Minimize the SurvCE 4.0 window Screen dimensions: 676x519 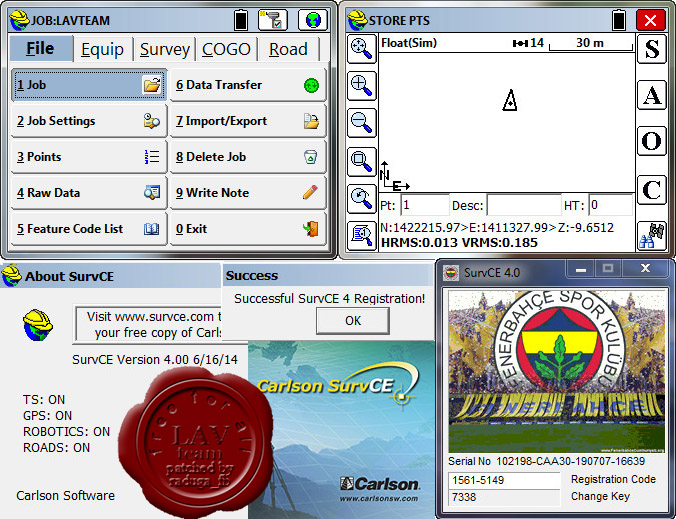tap(581, 269)
